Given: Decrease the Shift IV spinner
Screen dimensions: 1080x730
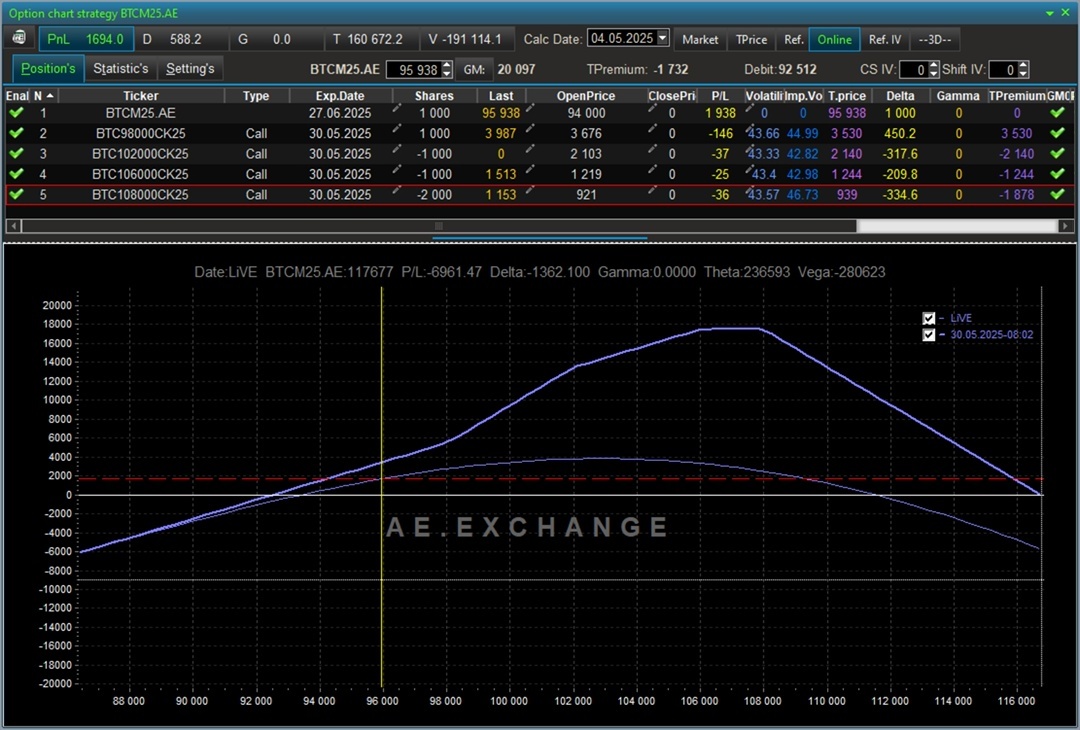Looking at the screenshot, I should click(x=1024, y=74).
